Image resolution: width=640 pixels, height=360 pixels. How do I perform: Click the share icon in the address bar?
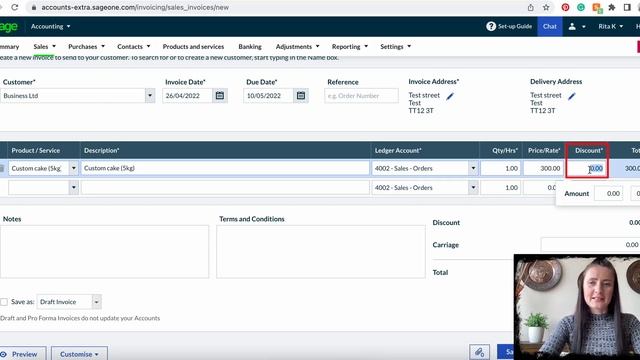[531, 7]
